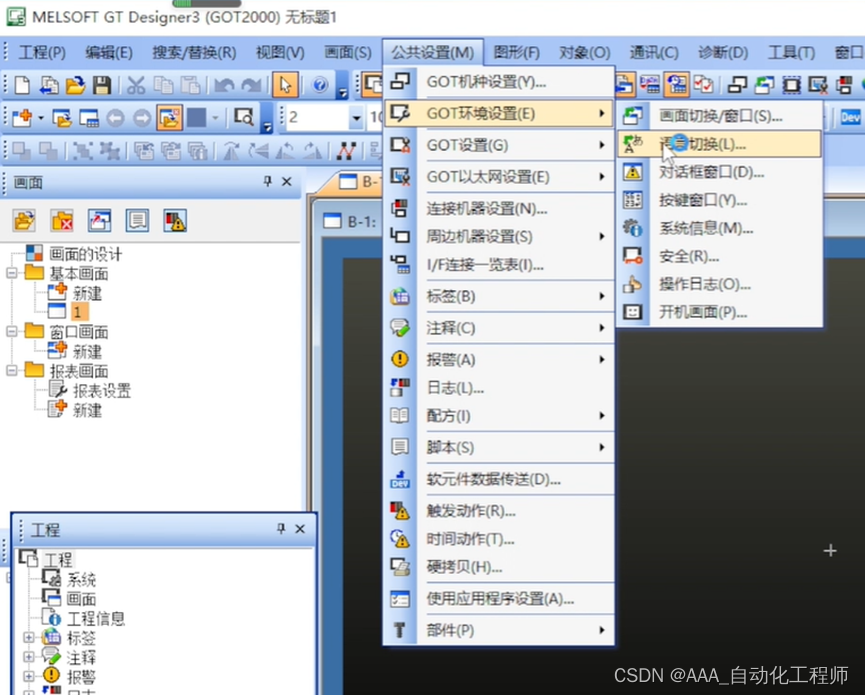Choose 硬拷贝(H)... menu entry
The height and width of the screenshot is (695, 865).
point(499,567)
